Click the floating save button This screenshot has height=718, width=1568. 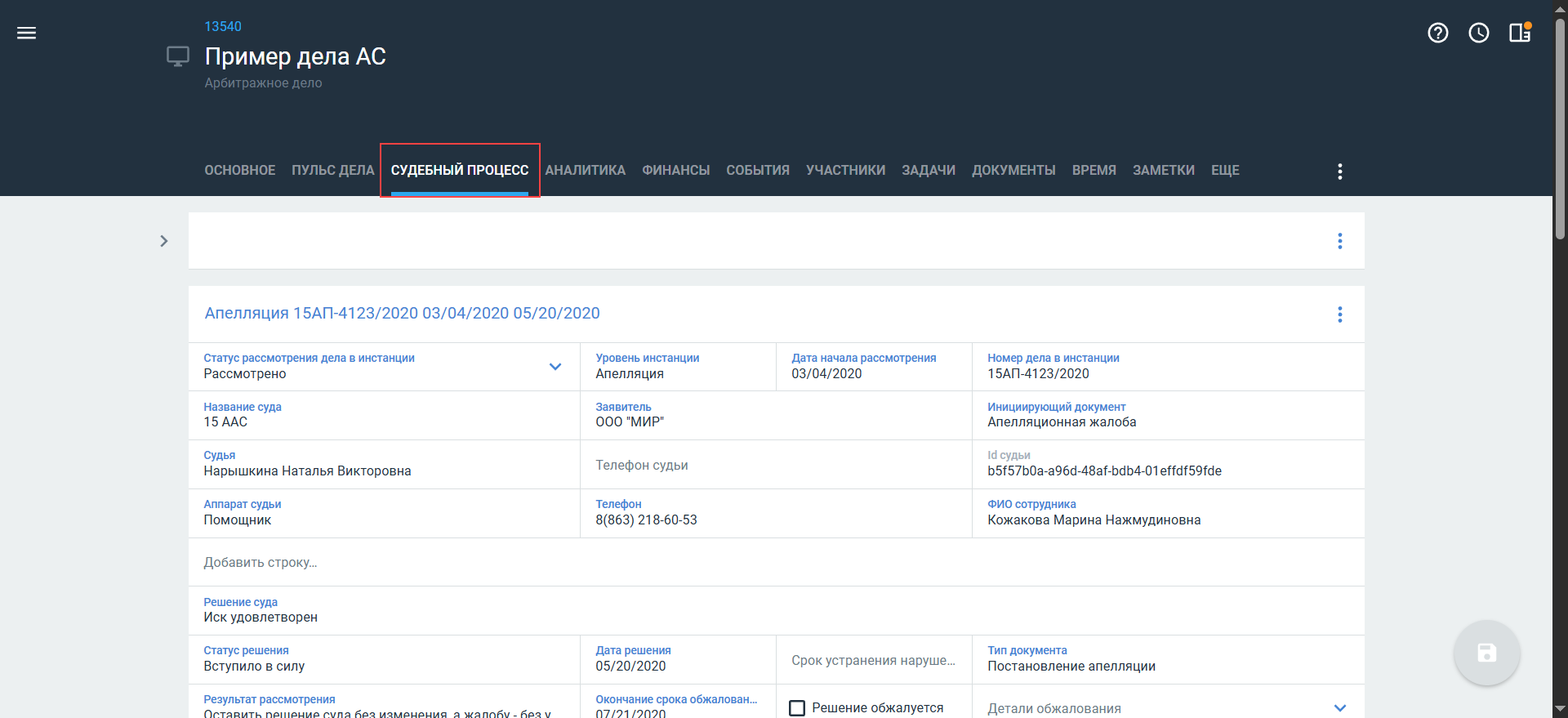pyautogui.click(x=1486, y=653)
